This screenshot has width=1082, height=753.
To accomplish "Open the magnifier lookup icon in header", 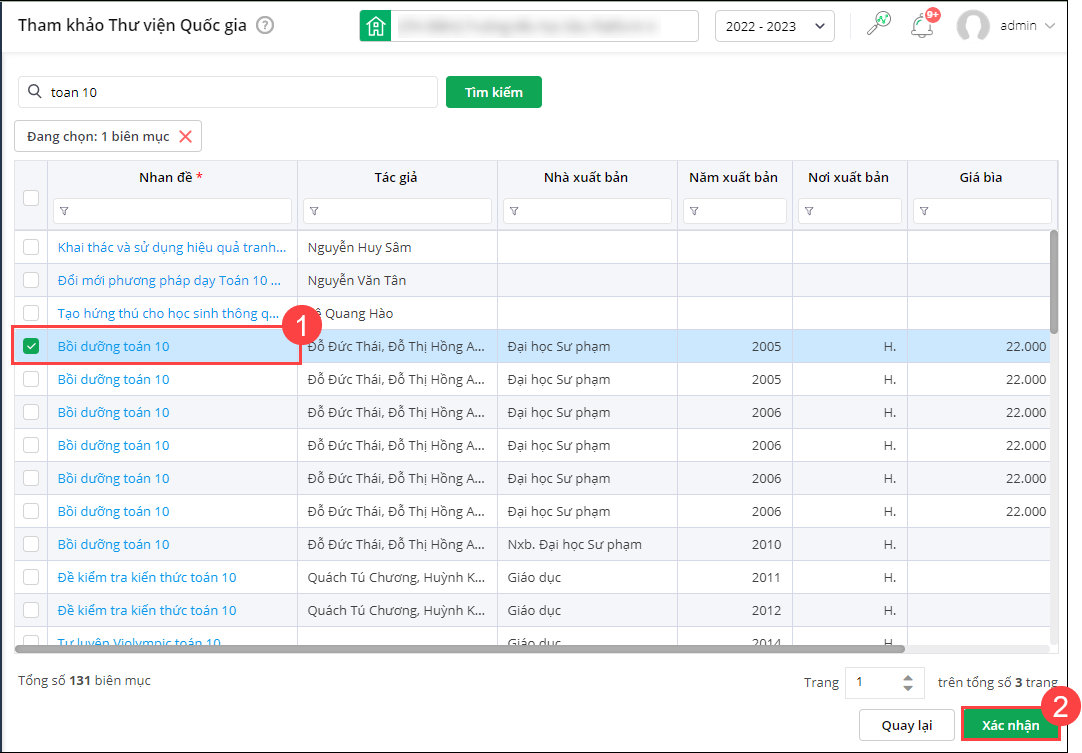I will click(878, 26).
